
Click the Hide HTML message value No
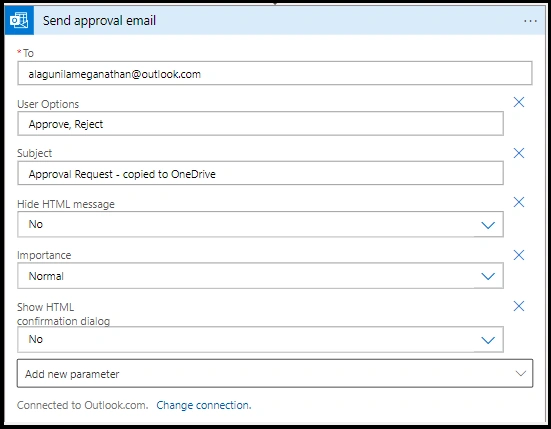(x=36, y=224)
